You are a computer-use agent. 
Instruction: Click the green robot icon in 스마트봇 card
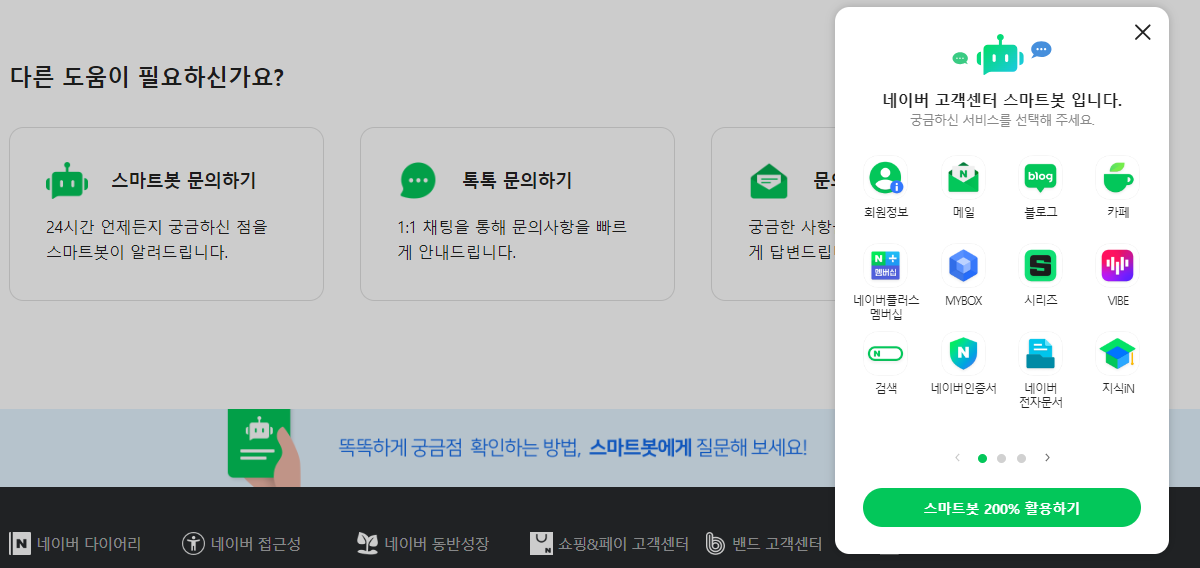[x=67, y=181]
